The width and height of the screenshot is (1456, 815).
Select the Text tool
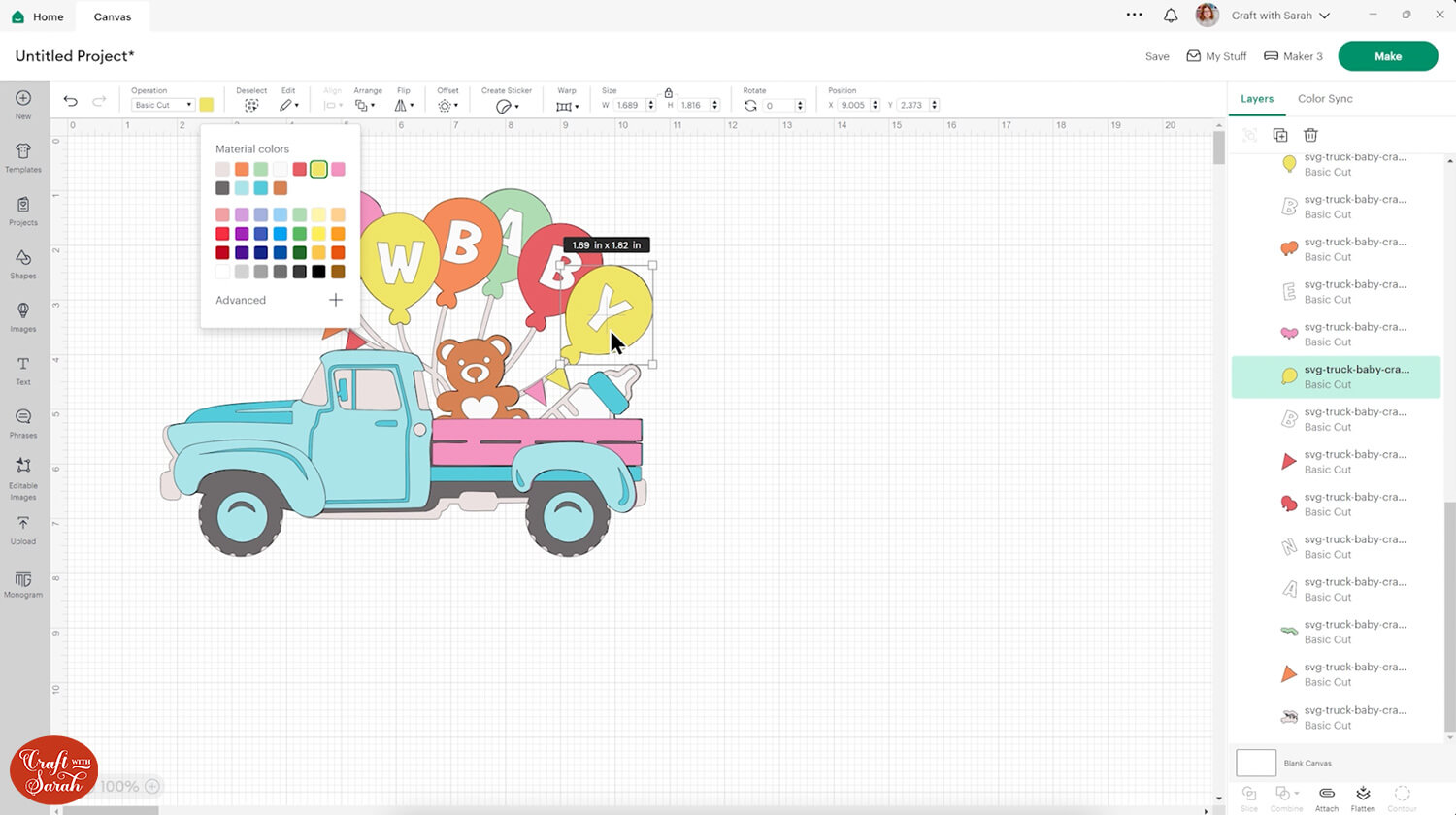coord(23,370)
